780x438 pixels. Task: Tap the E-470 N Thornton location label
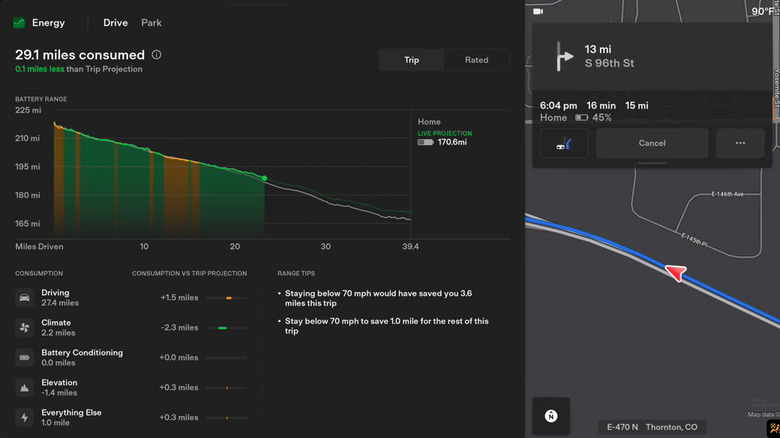coord(652,427)
